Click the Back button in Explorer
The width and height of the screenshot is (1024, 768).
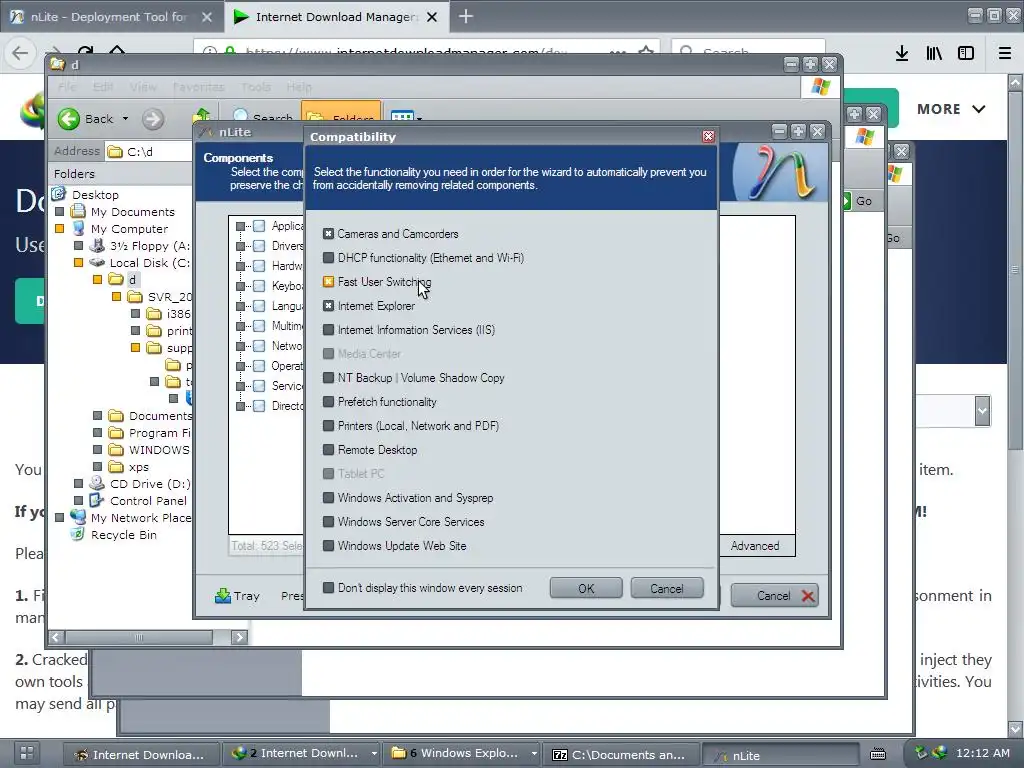87,119
